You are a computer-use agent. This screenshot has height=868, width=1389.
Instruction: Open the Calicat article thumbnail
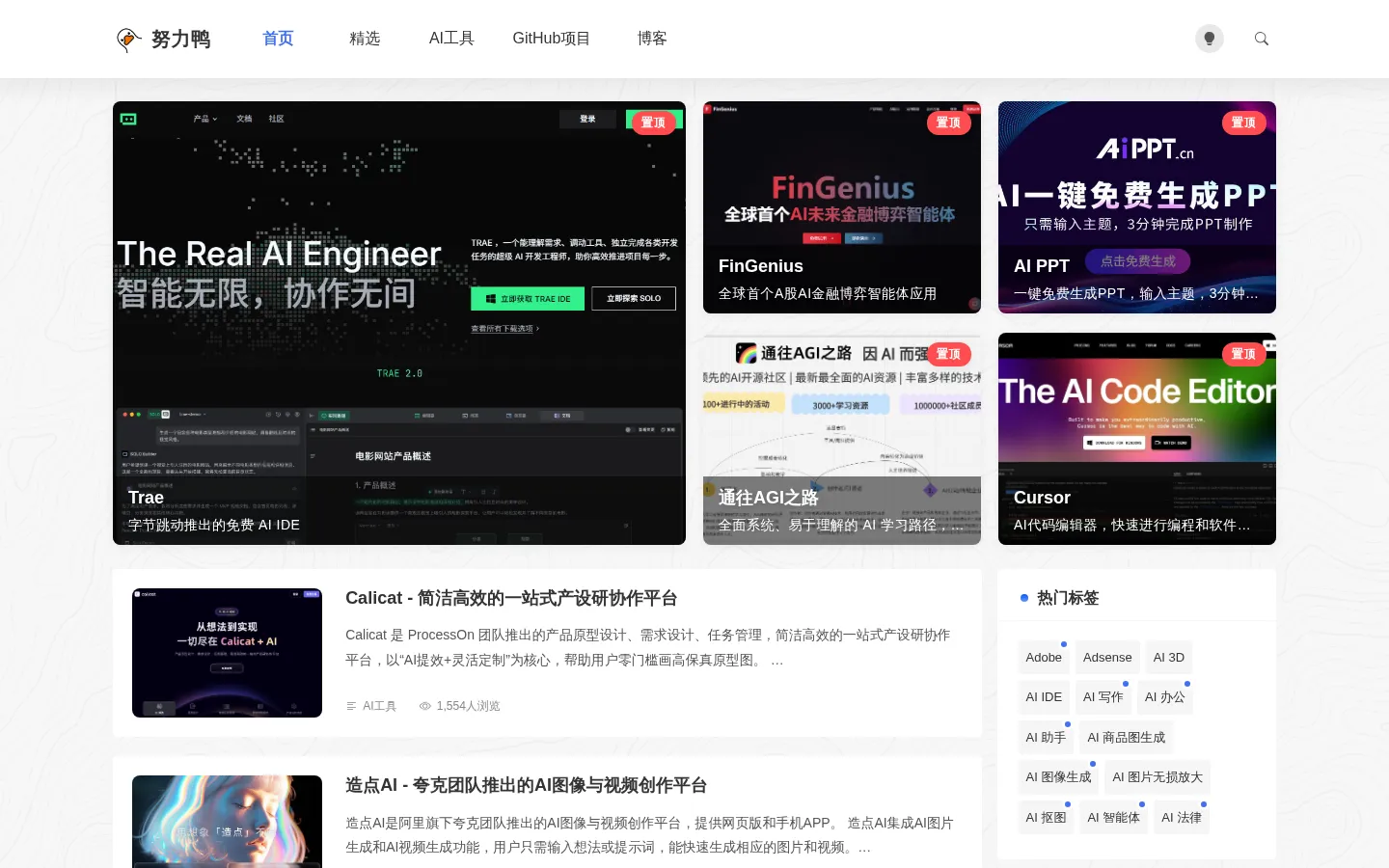[227, 653]
